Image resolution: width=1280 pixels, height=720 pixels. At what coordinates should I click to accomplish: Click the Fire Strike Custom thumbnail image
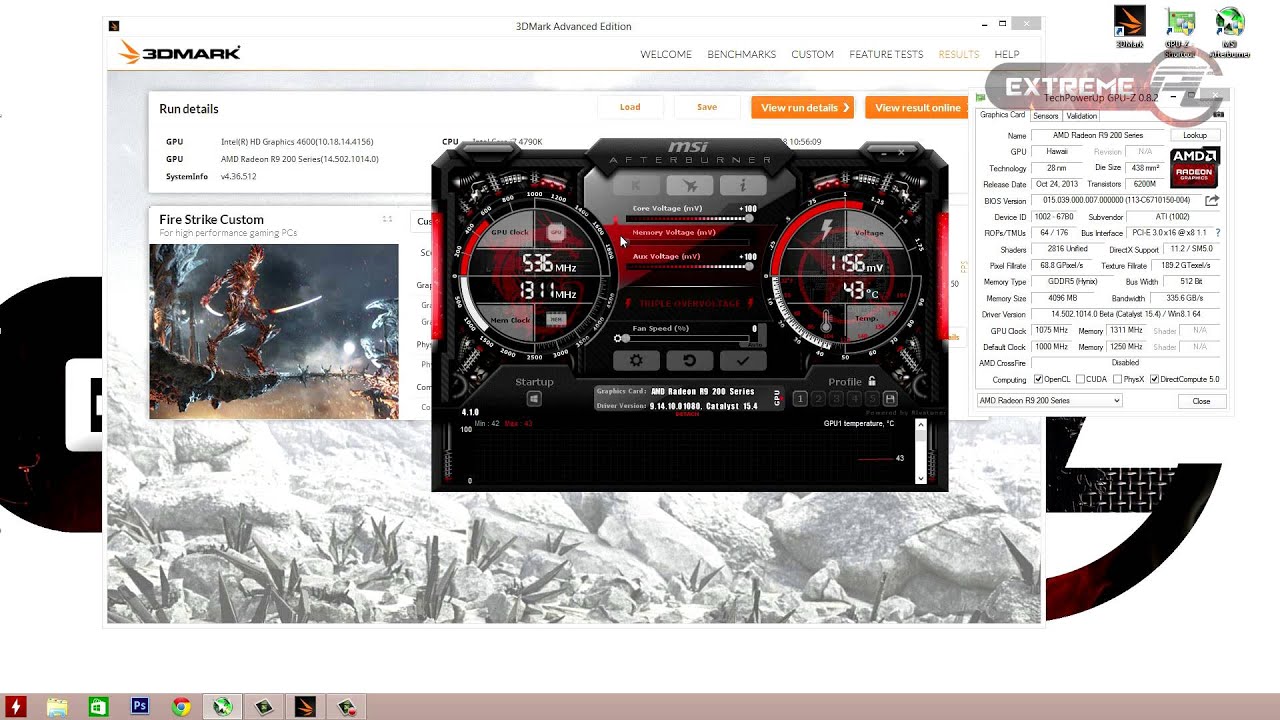(x=274, y=331)
